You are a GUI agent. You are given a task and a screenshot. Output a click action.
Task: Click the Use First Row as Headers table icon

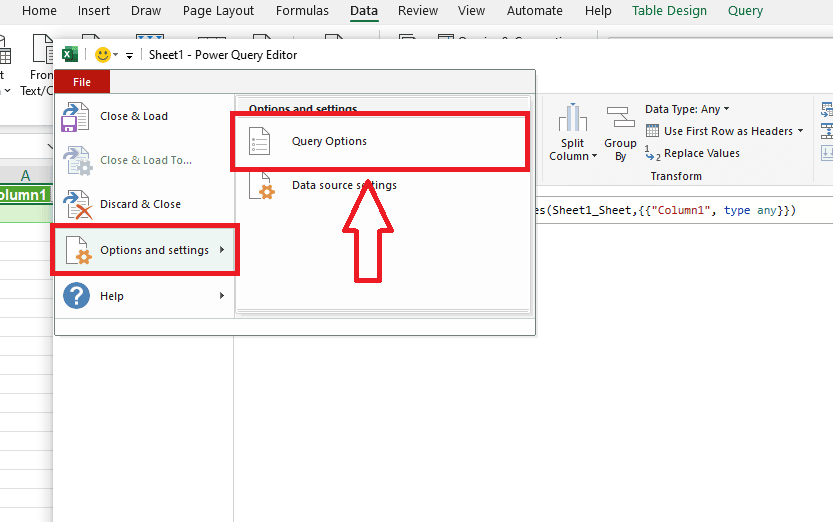click(x=652, y=131)
